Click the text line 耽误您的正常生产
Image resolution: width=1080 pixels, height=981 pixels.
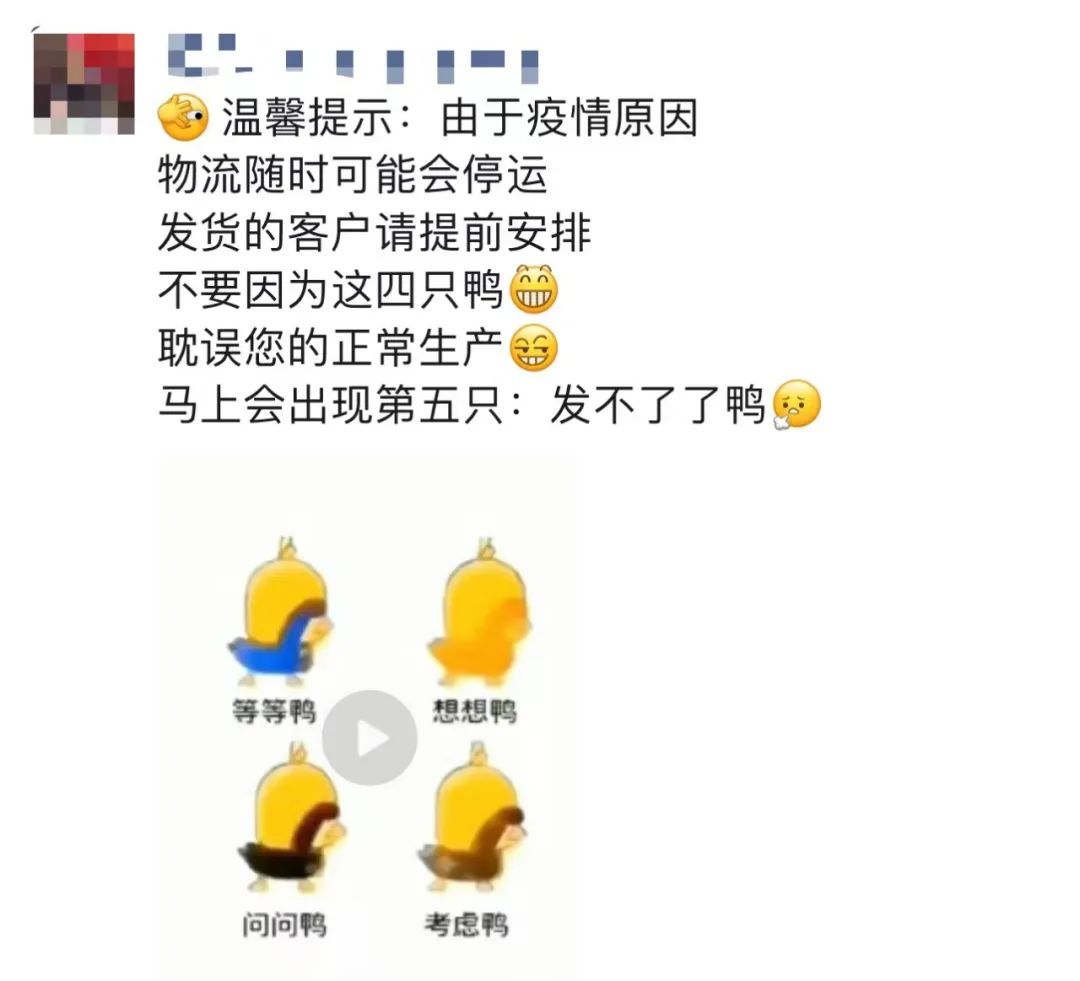331,347
